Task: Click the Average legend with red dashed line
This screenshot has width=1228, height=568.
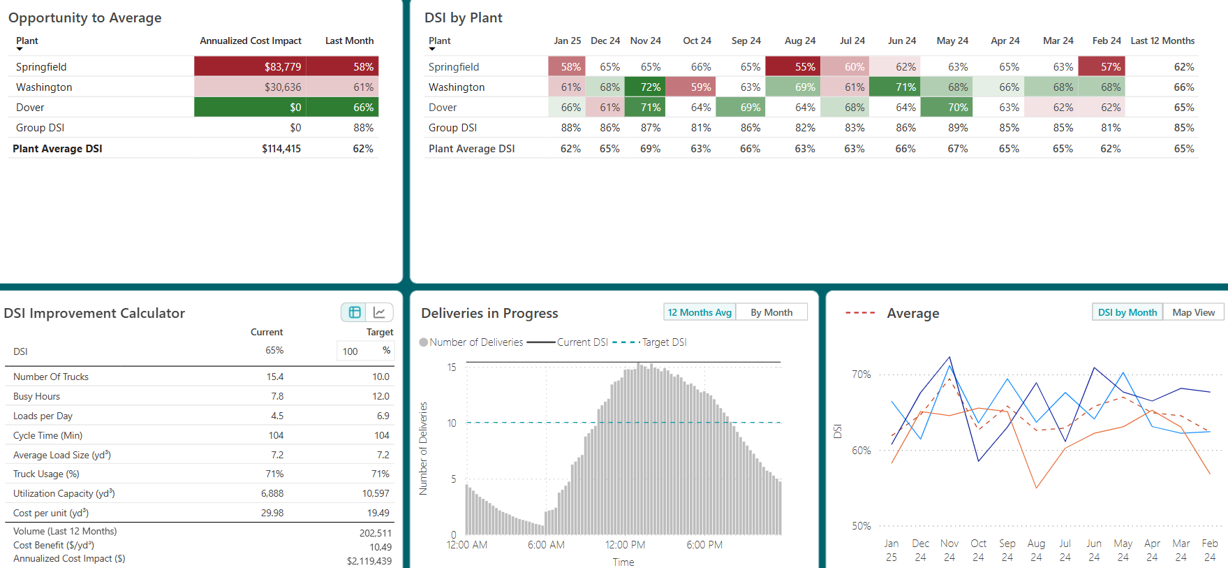Action: pyautogui.click(x=892, y=313)
